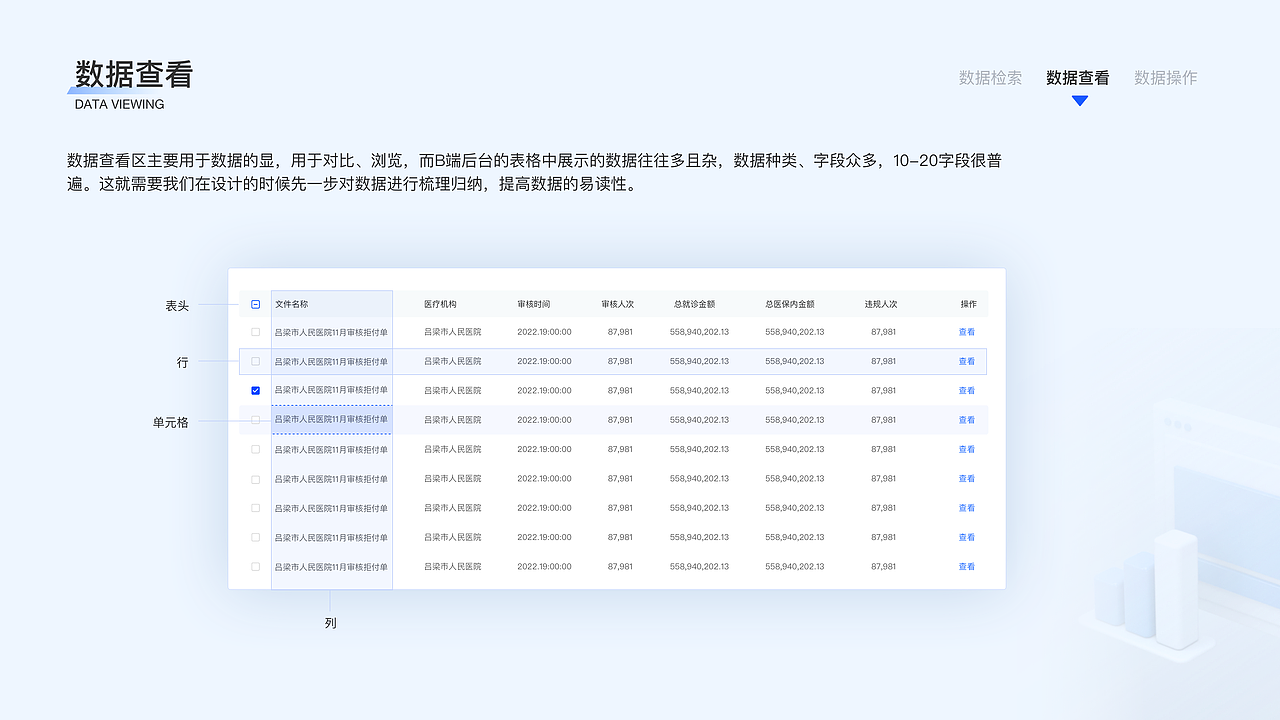Tick the checkbox beside the dashed-border cell
This screenshot has width=1280, height=720.
click(255, 420)
